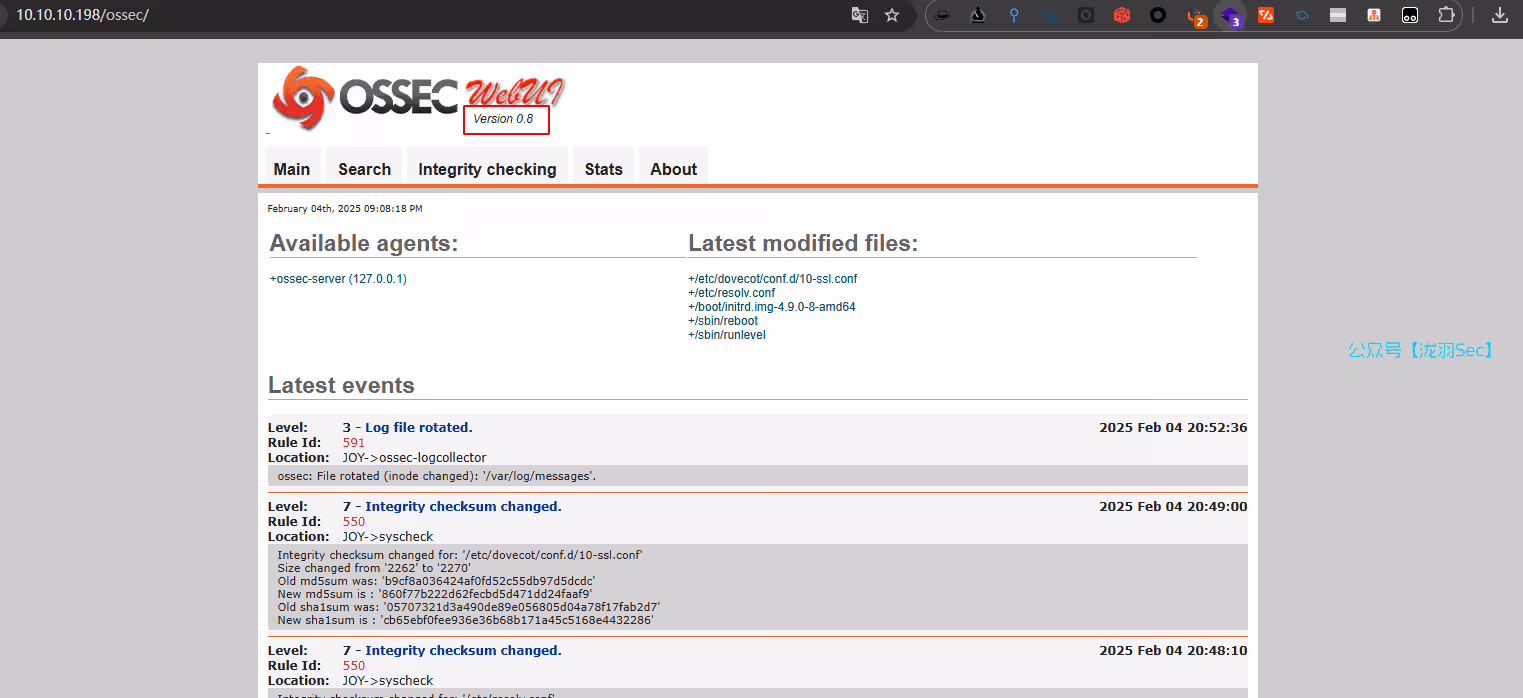Click the black hat extension icon

click(942, 15)
